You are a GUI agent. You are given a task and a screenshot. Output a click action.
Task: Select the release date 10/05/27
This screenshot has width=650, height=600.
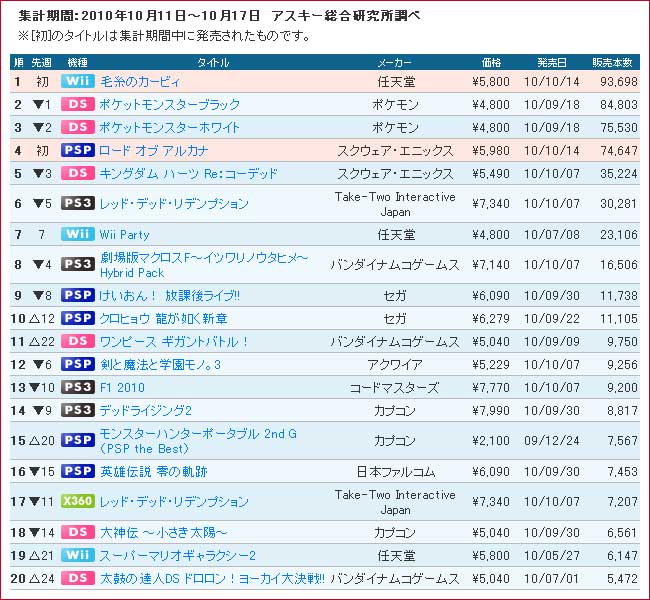(x=552, y=556)
